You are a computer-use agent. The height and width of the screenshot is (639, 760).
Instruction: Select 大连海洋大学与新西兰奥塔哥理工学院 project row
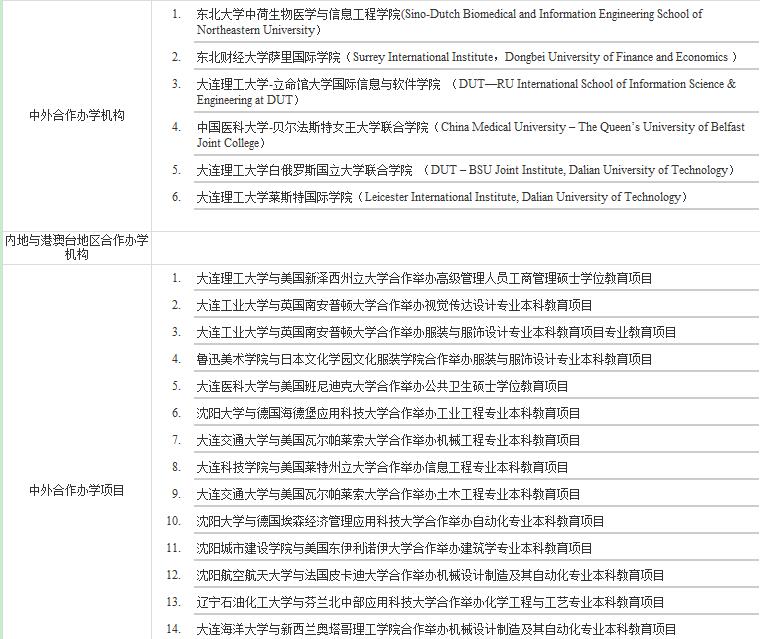click(x=436, y=629)
